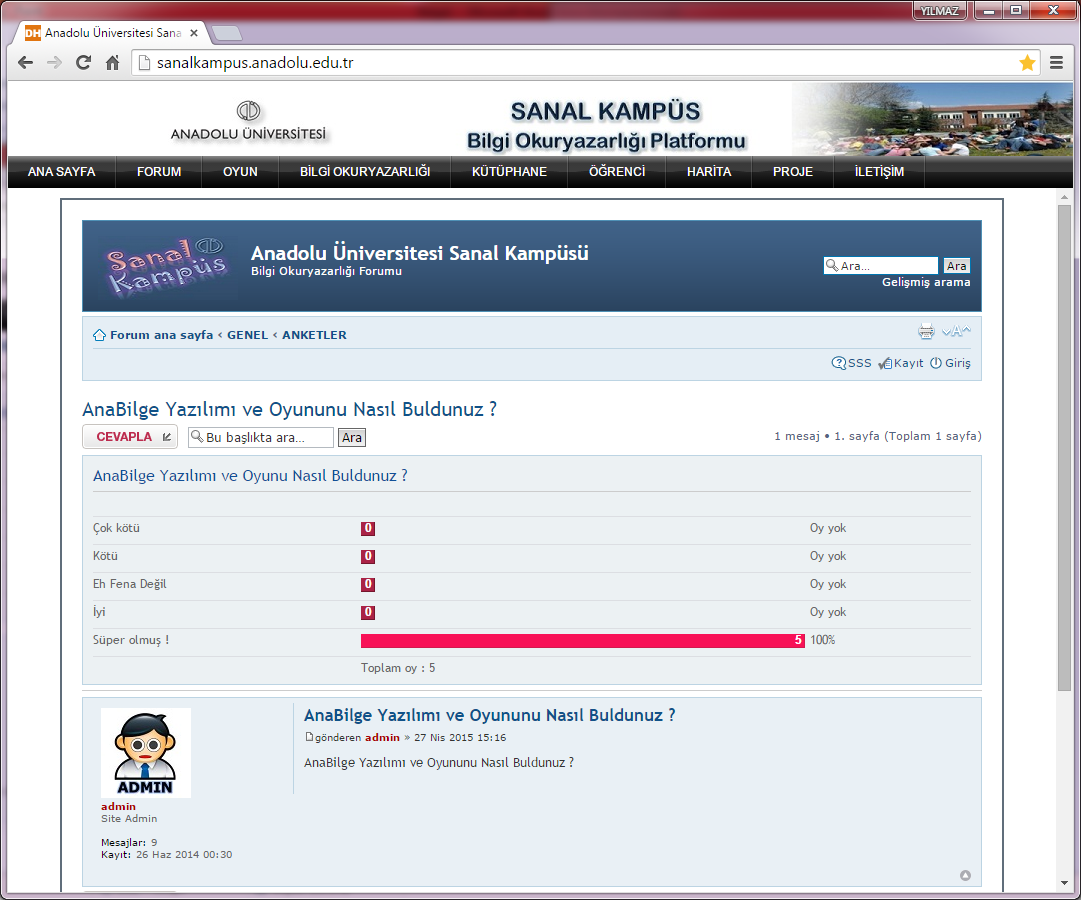Open the Chrome hamburger menu
This screenshot has height=900, width=1081.
tap(1057, 63)
